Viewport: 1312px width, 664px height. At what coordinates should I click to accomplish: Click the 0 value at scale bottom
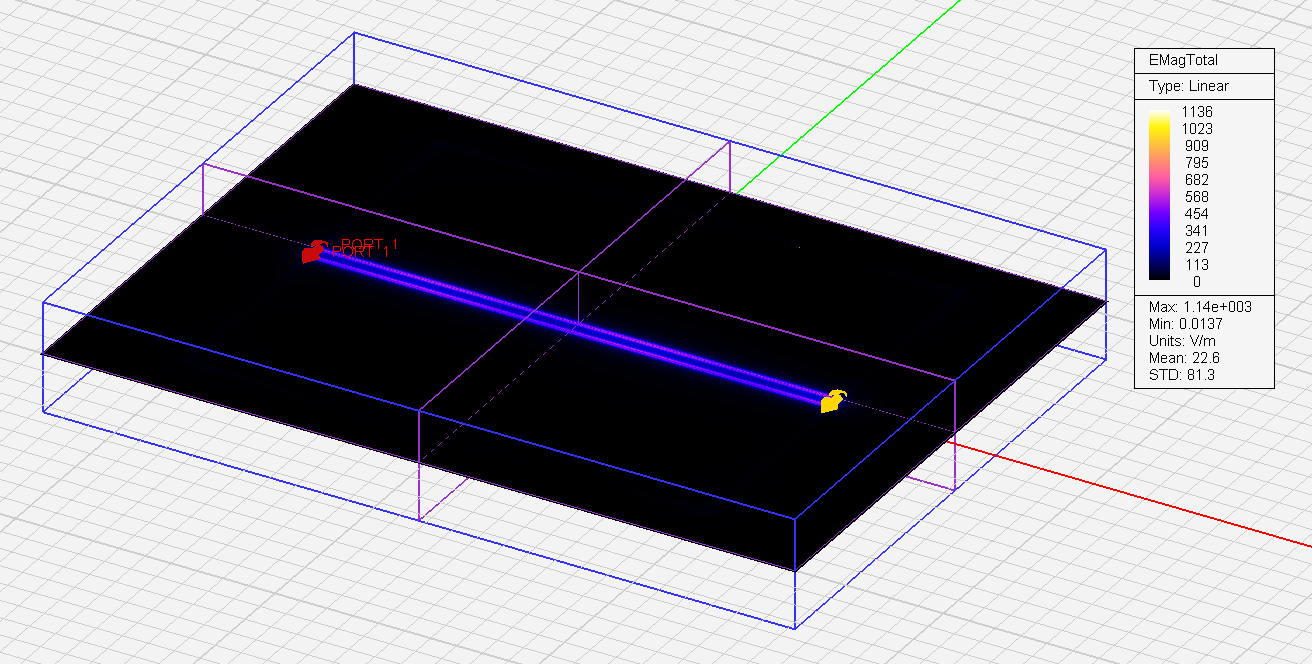[x=1197, y=282]
